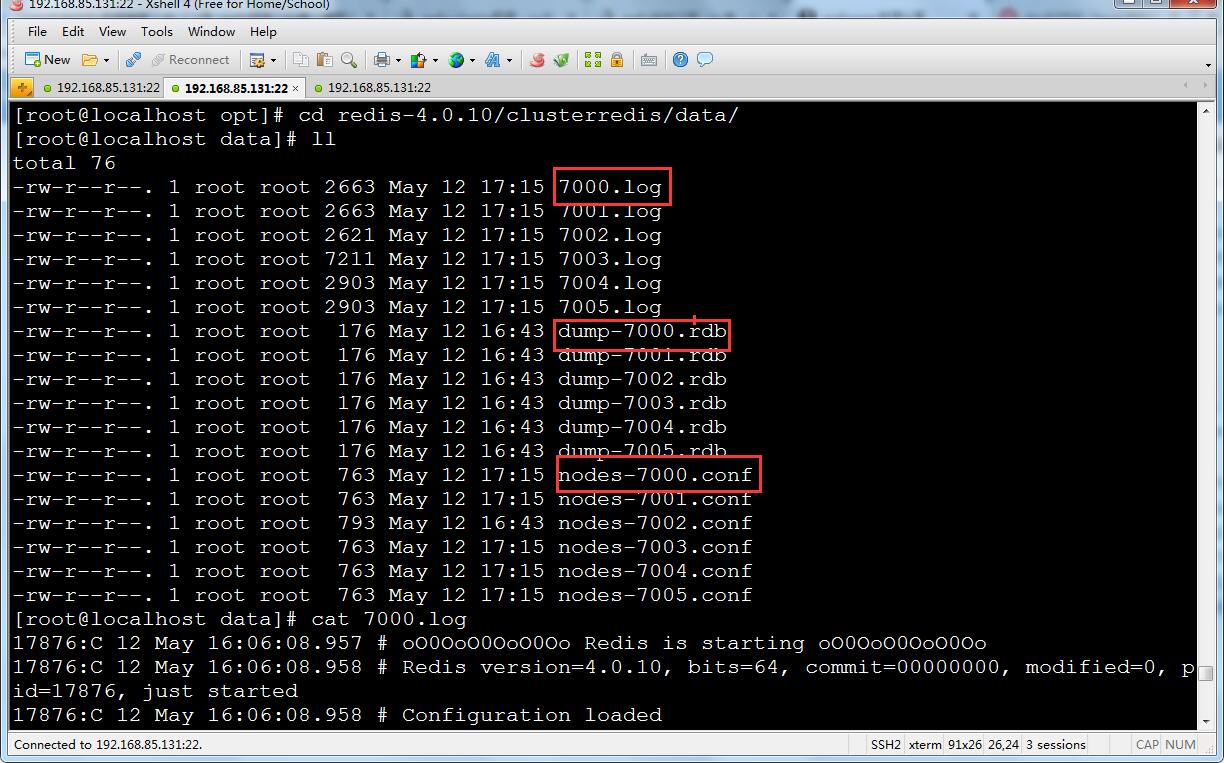The image size is (1224, 763).
Task: Open the Tools menu
Action: click(156, 32)
